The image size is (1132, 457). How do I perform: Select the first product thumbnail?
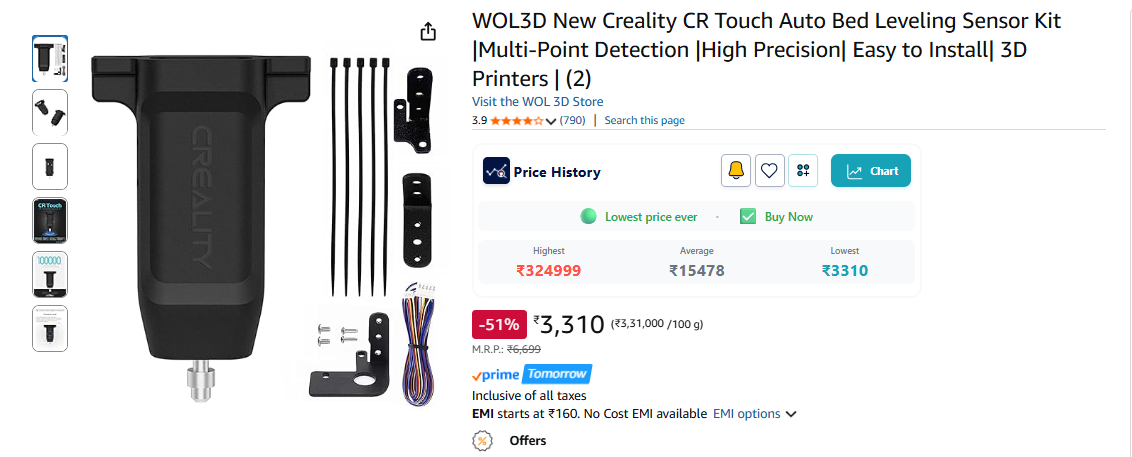[50, 58]
